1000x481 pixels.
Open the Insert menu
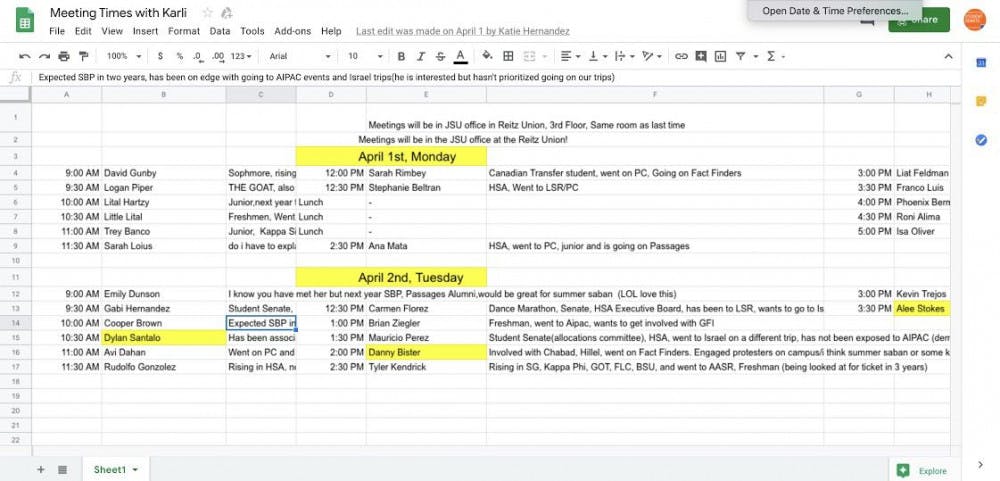(x=145, y=31)
